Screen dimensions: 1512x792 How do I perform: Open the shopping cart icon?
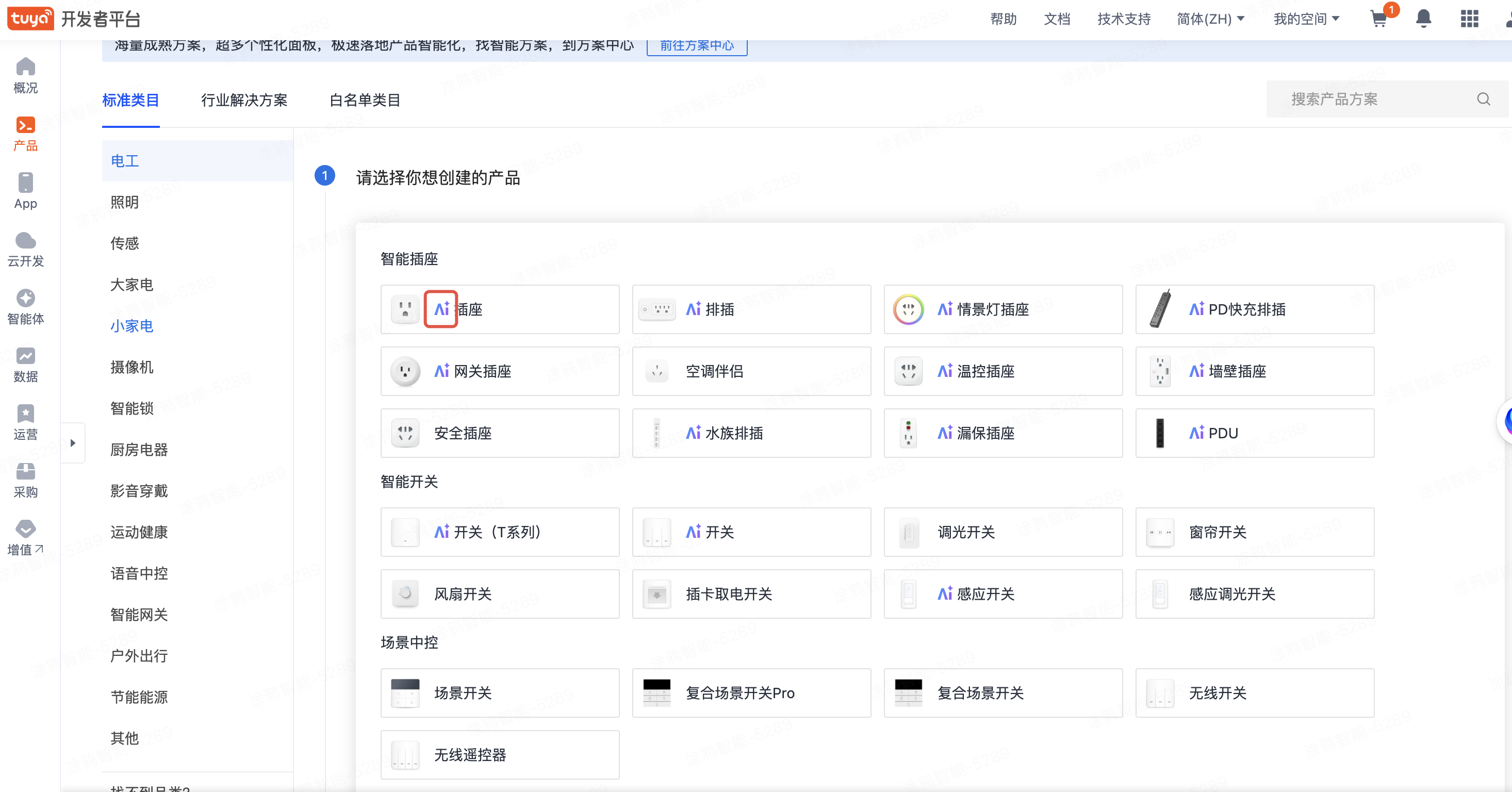[1379, 20]
